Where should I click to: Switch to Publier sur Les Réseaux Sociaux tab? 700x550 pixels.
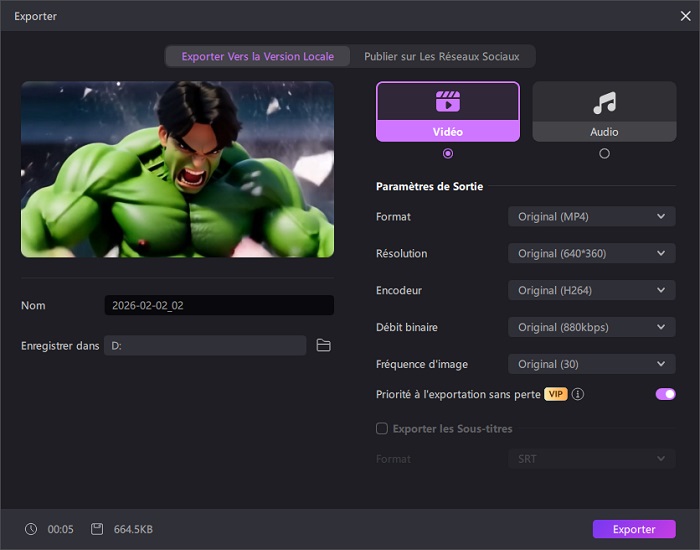point(442,56)
